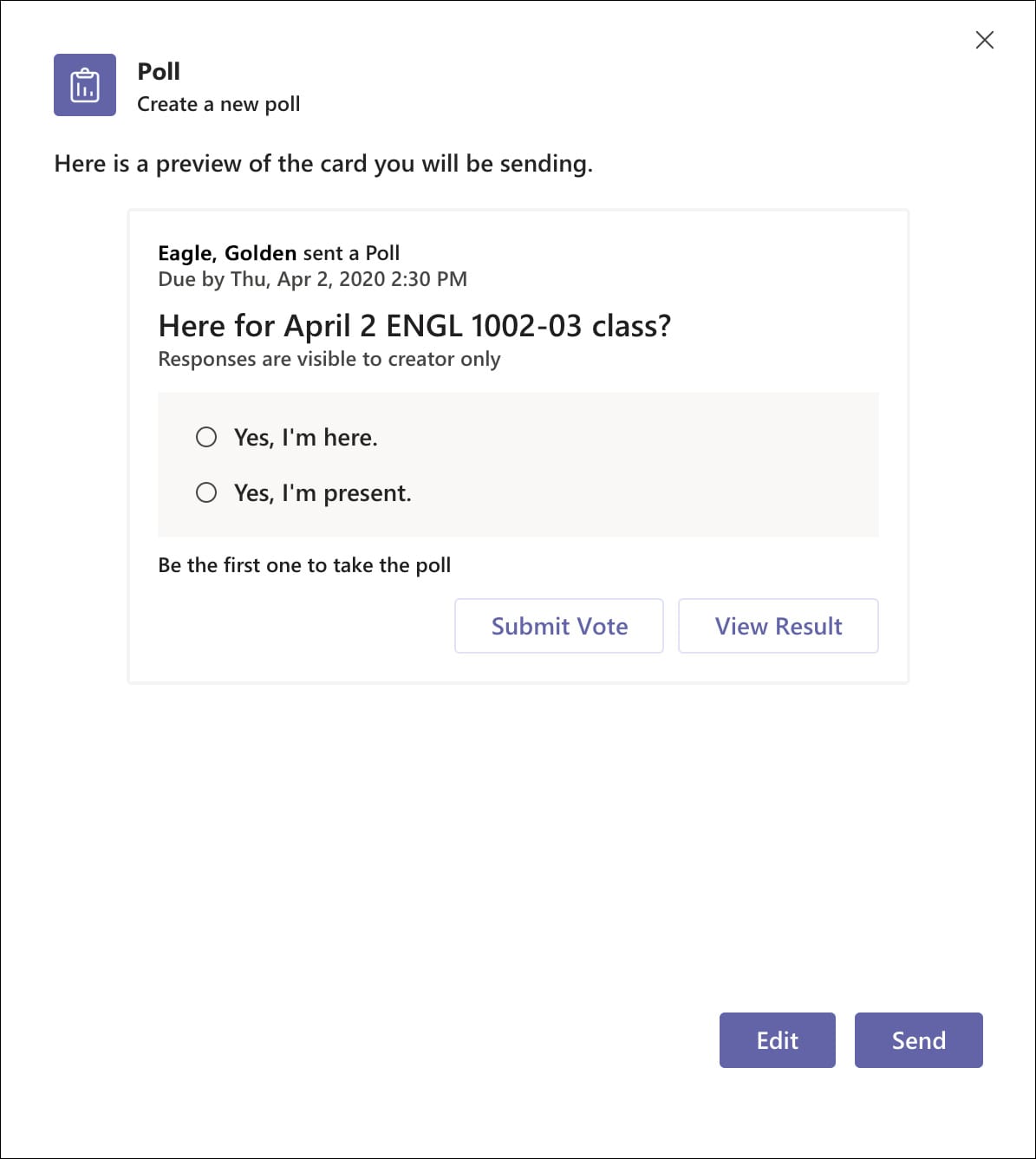Open View Result for the poll
Screen dimensions: 1036x1159
[778, 626]
